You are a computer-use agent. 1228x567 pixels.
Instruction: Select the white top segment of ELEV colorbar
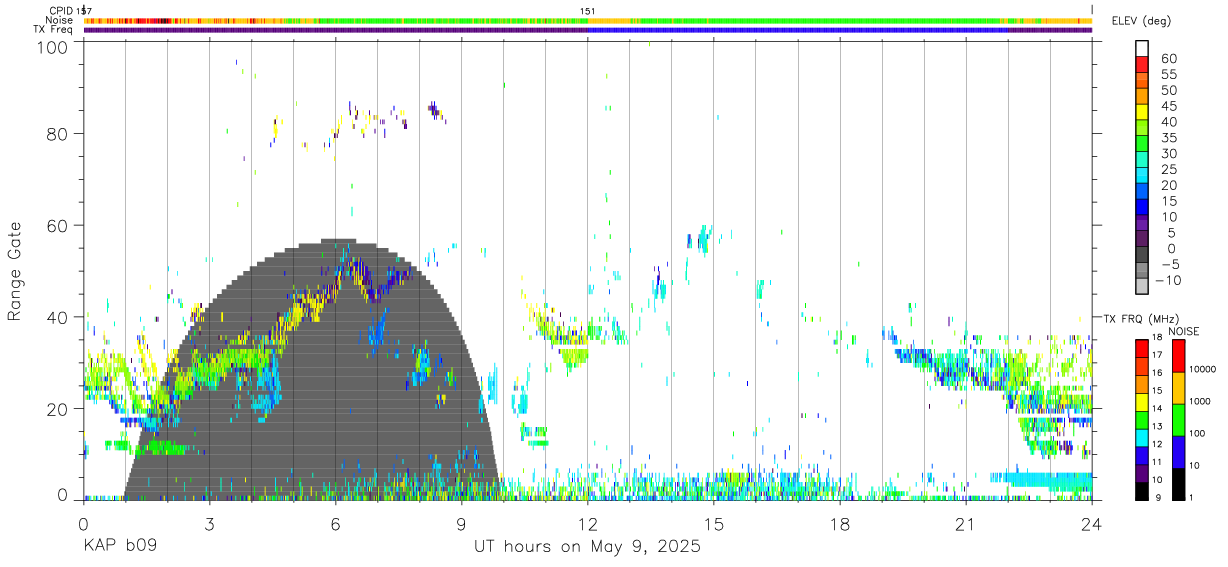[x=1142, y=49]
